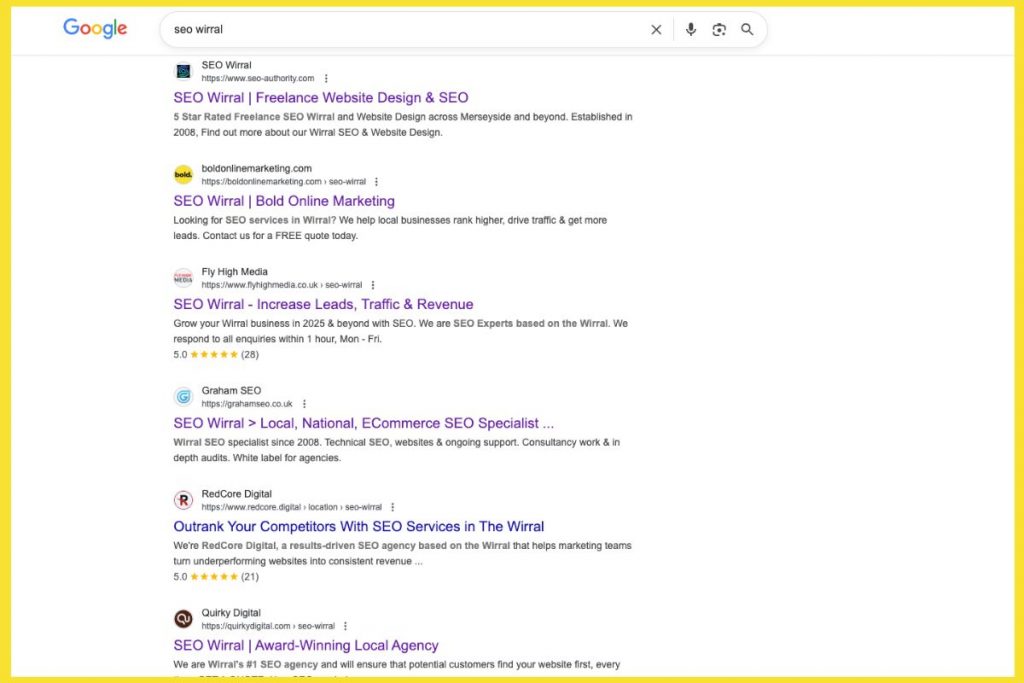This screenshot has height=683, width=1024.
Task: Open 'Outrank Your Competitors With SEO Services' link
Action: click(x=359, y=526)
